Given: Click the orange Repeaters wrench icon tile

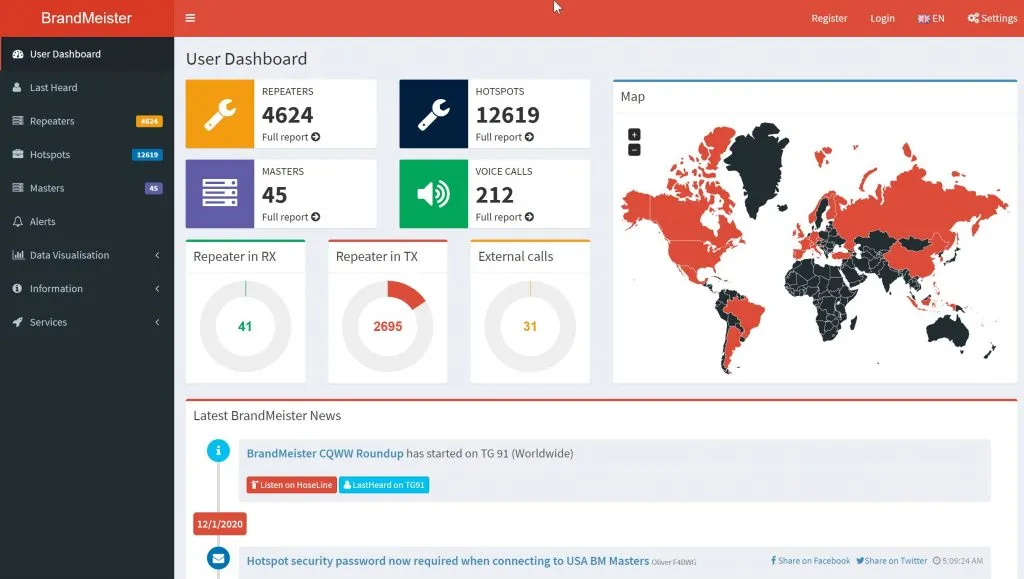Looking at the screenshot, I should 220,114.
